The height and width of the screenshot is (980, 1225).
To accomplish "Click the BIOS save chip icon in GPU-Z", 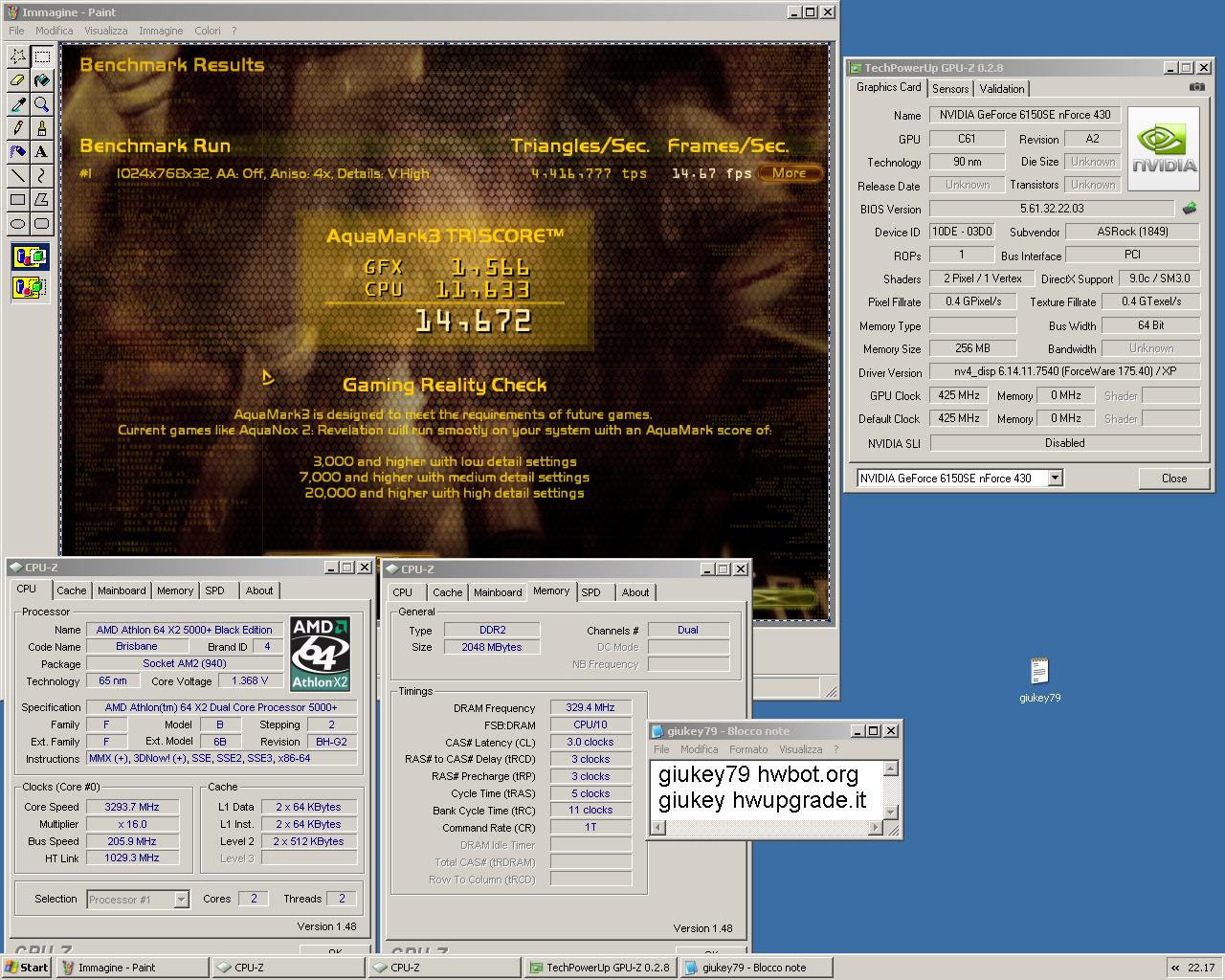I will pyautogui.click(x=1190, y=208).
